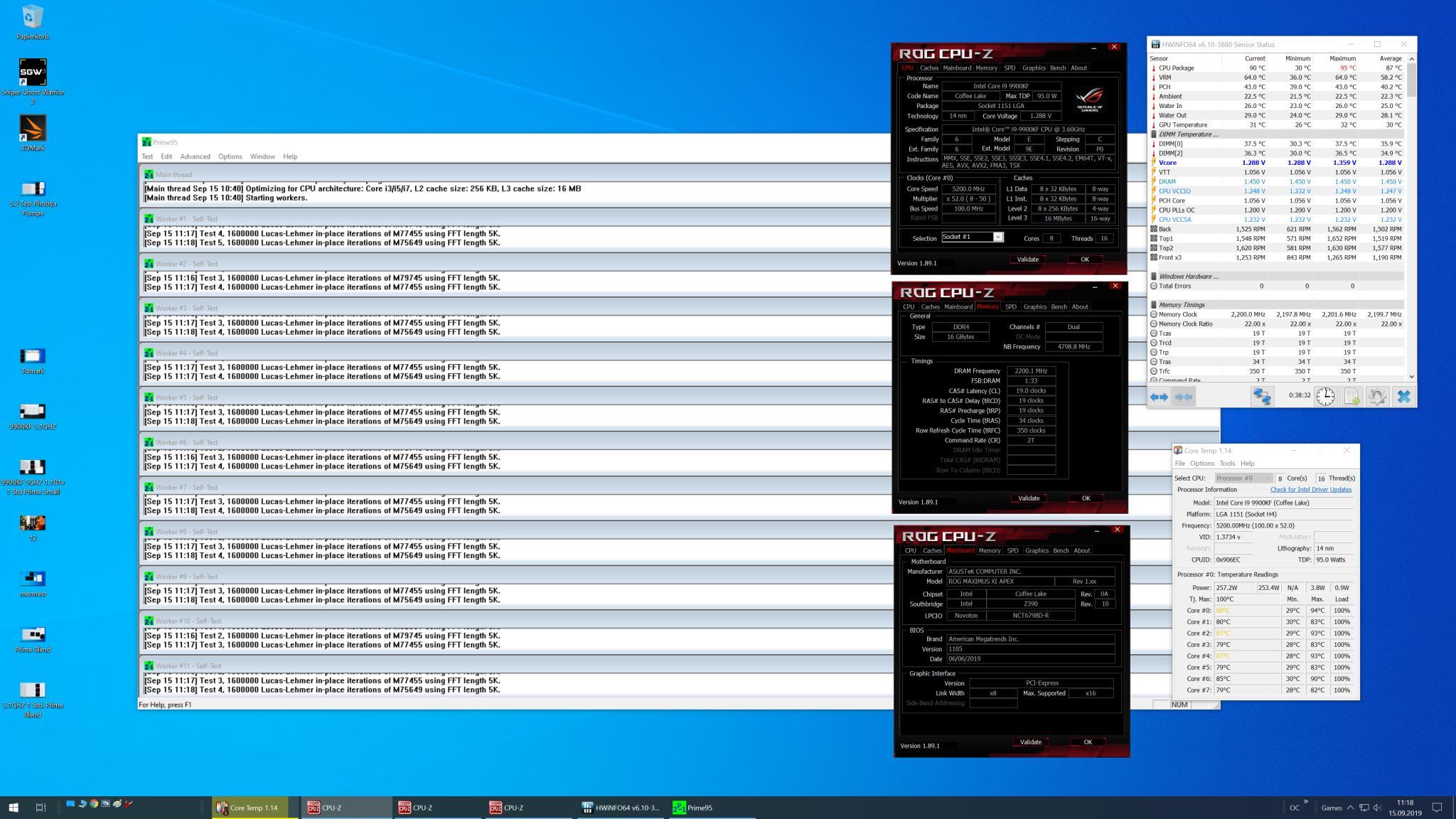Switch to HWiNFO64 taskbar button
The width and height of the screenshot is (1456, 819).
[x=621, y=808]
